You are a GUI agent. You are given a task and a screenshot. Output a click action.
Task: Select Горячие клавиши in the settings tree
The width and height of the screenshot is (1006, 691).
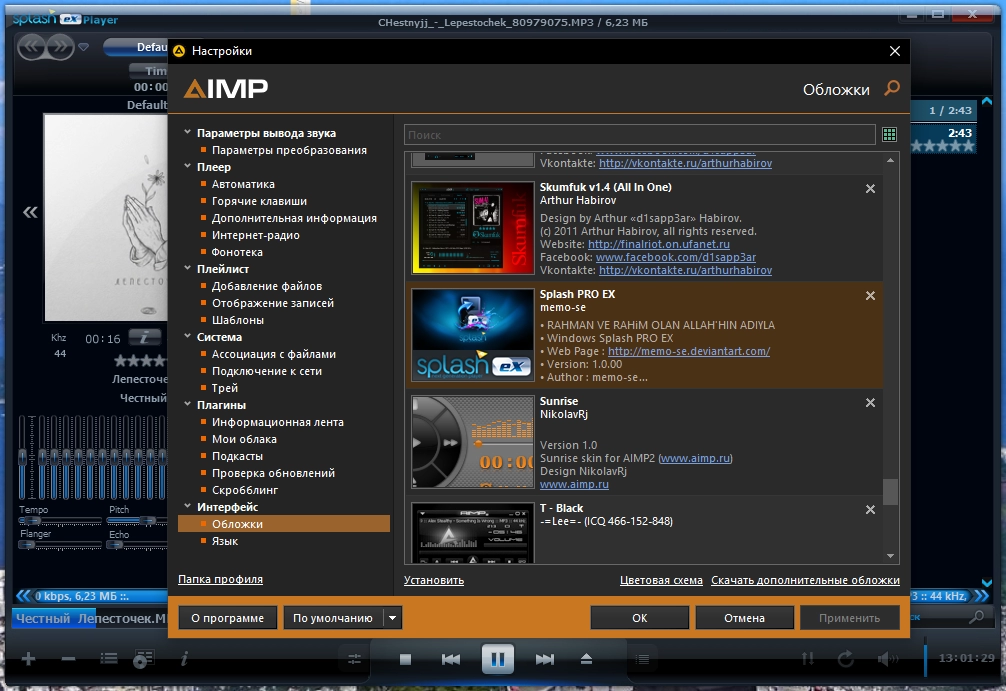[x=259, y=201]
